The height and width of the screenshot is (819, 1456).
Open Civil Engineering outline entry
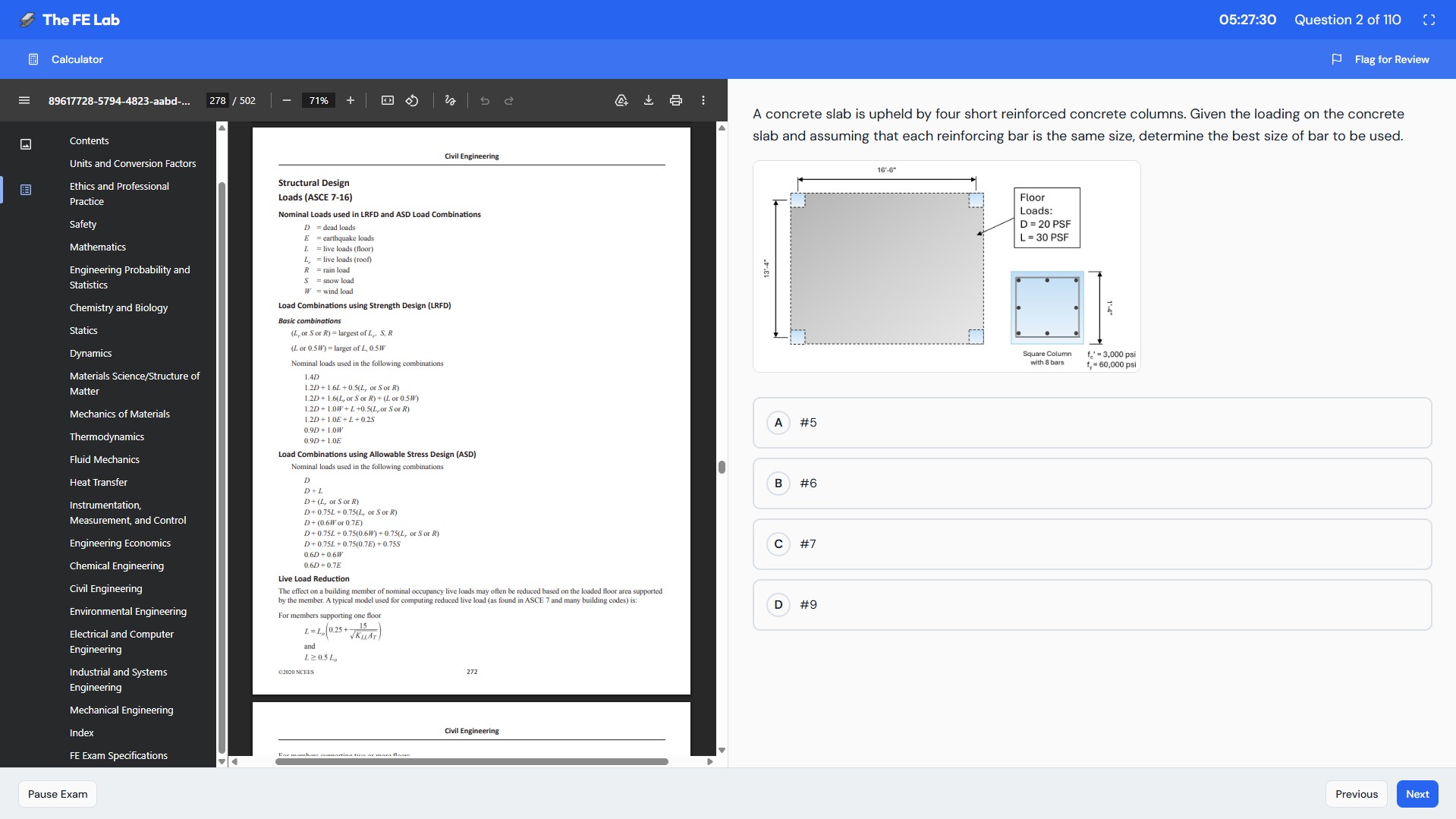tap(105, 588)
